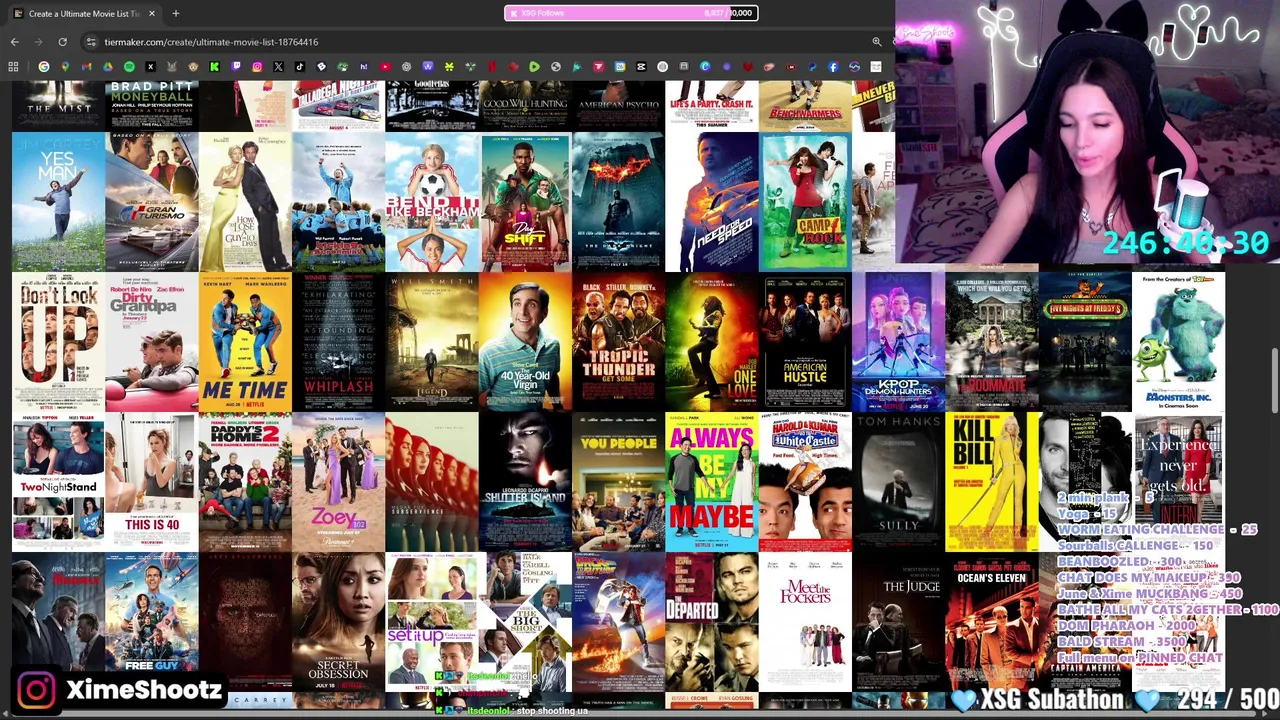Screen dimensions: 1280x720
Task: Select the Free Guy movie poster
Action: [151, 622]
